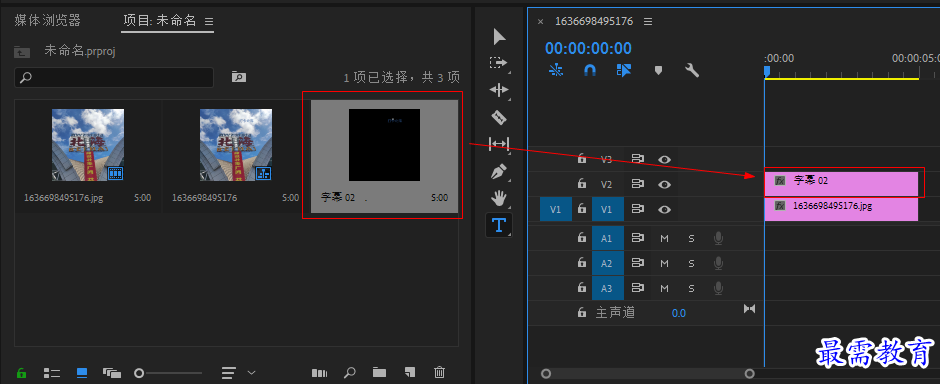Viewport: 940px width, 384px height.
Task: Click the master track 0.0 value
Action: click(x=679, y=313)
